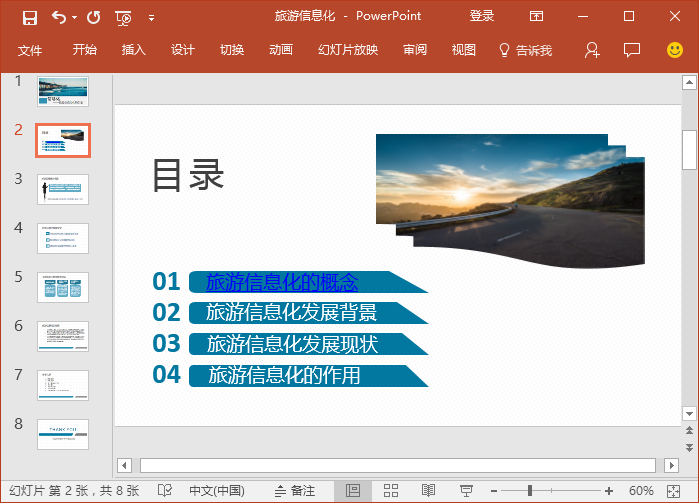Start slide show from status bar icon
699x503 pixels.
466,491
